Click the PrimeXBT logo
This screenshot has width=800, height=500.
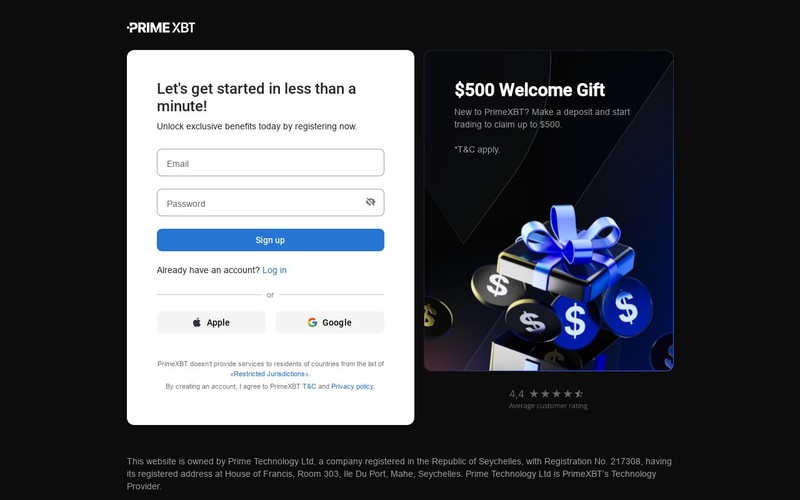tap(161, 28)
